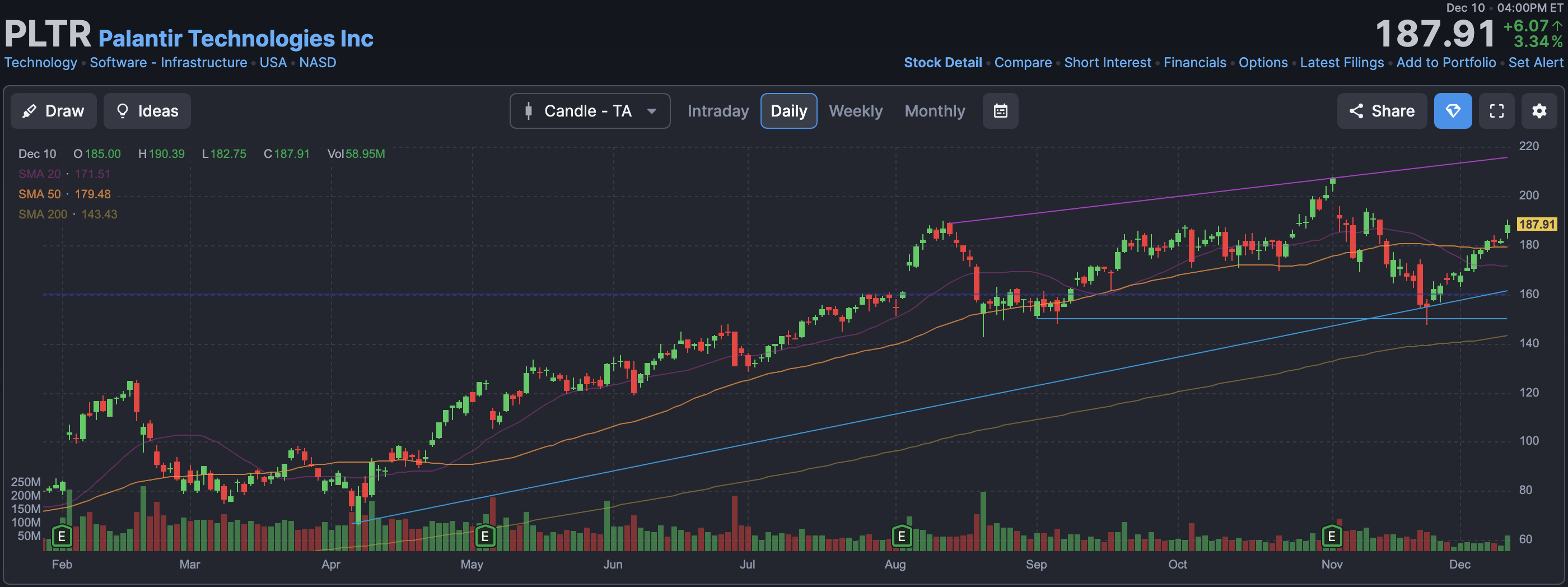
Task: Switch to the Weekly timeframe
Action: tap(855, 111)
